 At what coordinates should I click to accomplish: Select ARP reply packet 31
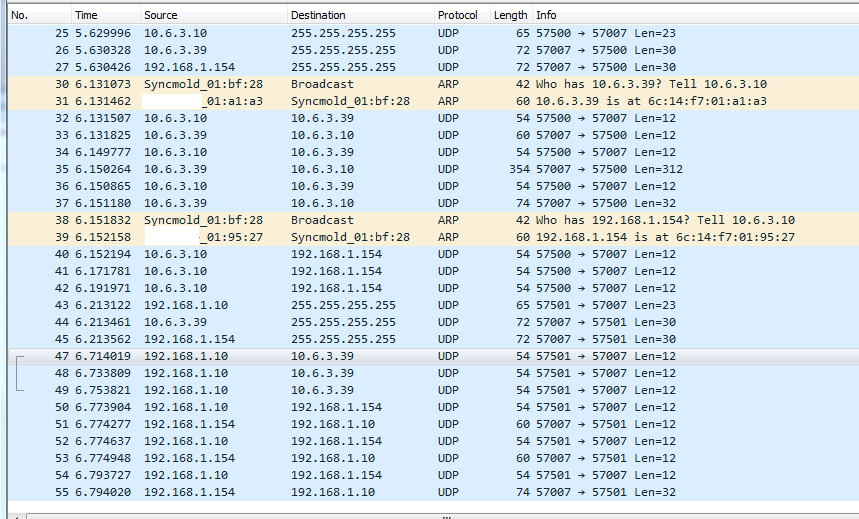pyautogui.click(x=433, y=101)
